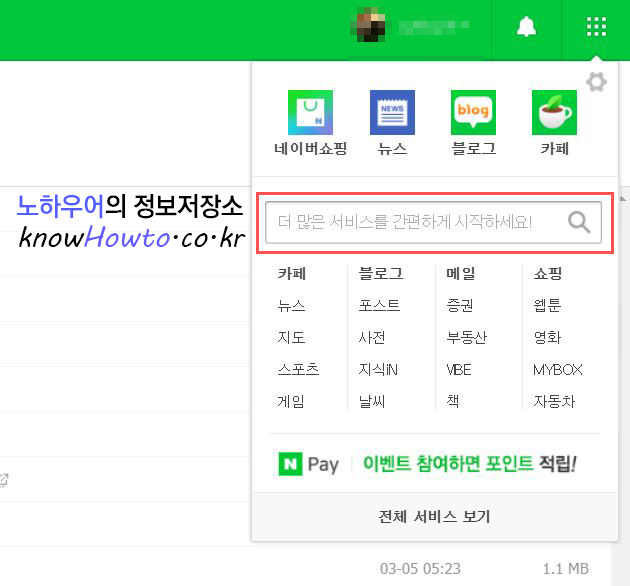Click the 1.1 MB file size text
The width and height of the screenshot is (630, 586).
pos(565,569)
